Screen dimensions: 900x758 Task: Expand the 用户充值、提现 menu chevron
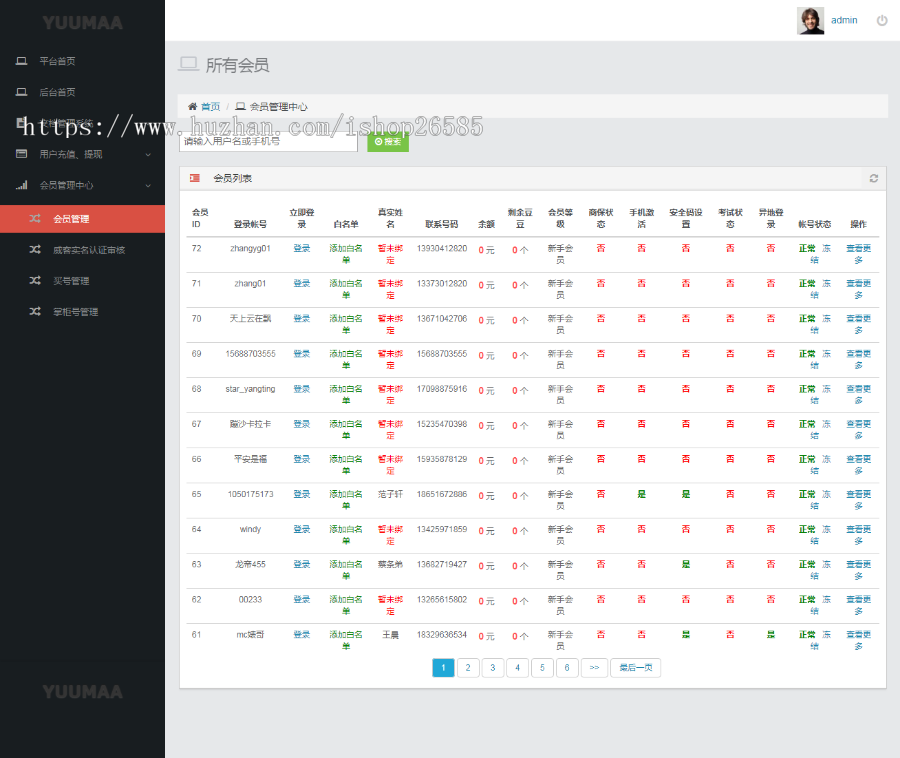click(148, 154)
